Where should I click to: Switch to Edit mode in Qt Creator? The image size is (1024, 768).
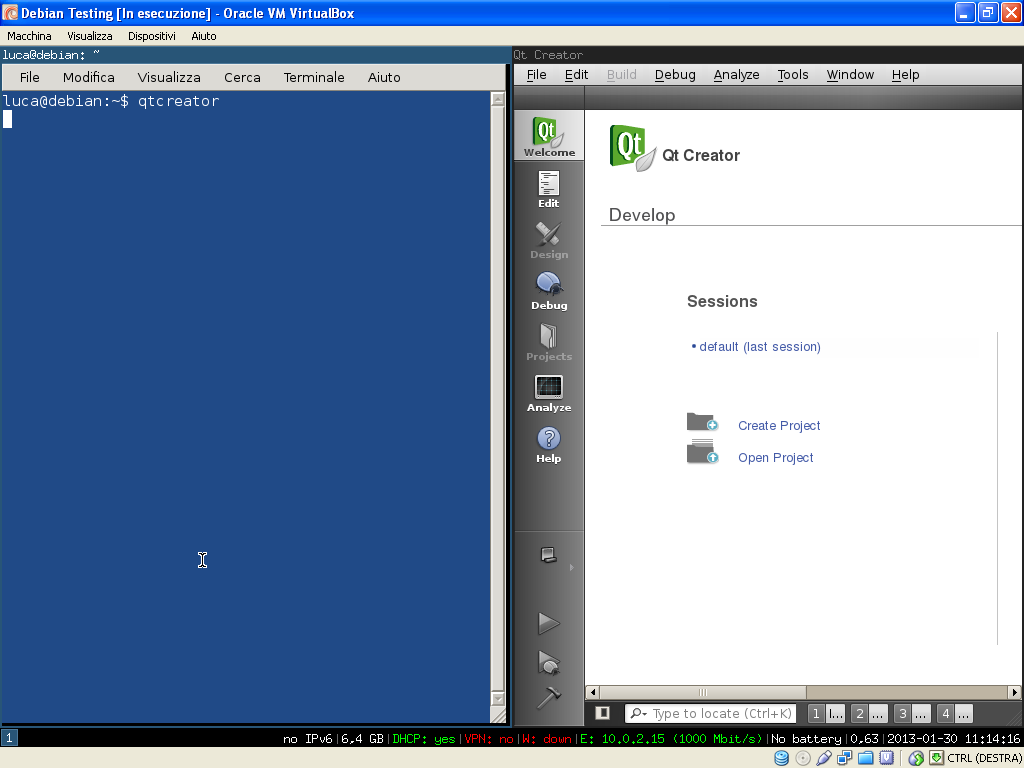click(548, 188)
